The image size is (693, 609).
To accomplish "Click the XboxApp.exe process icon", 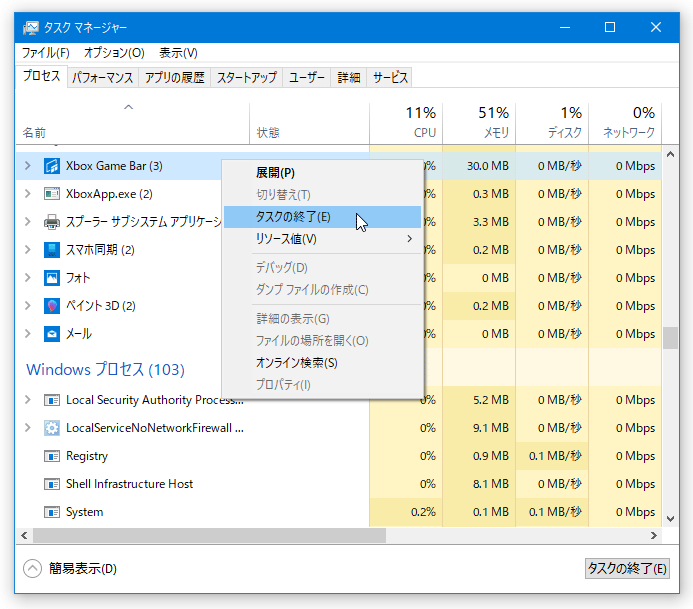I will (x=52, y=194).
